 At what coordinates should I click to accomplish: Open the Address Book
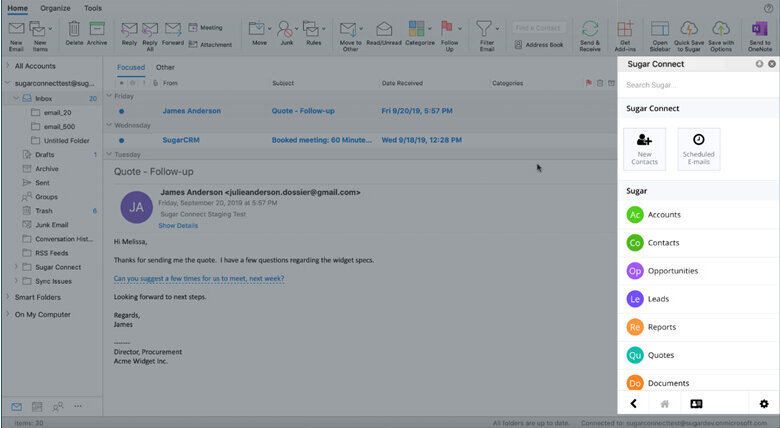pos(539,45)
